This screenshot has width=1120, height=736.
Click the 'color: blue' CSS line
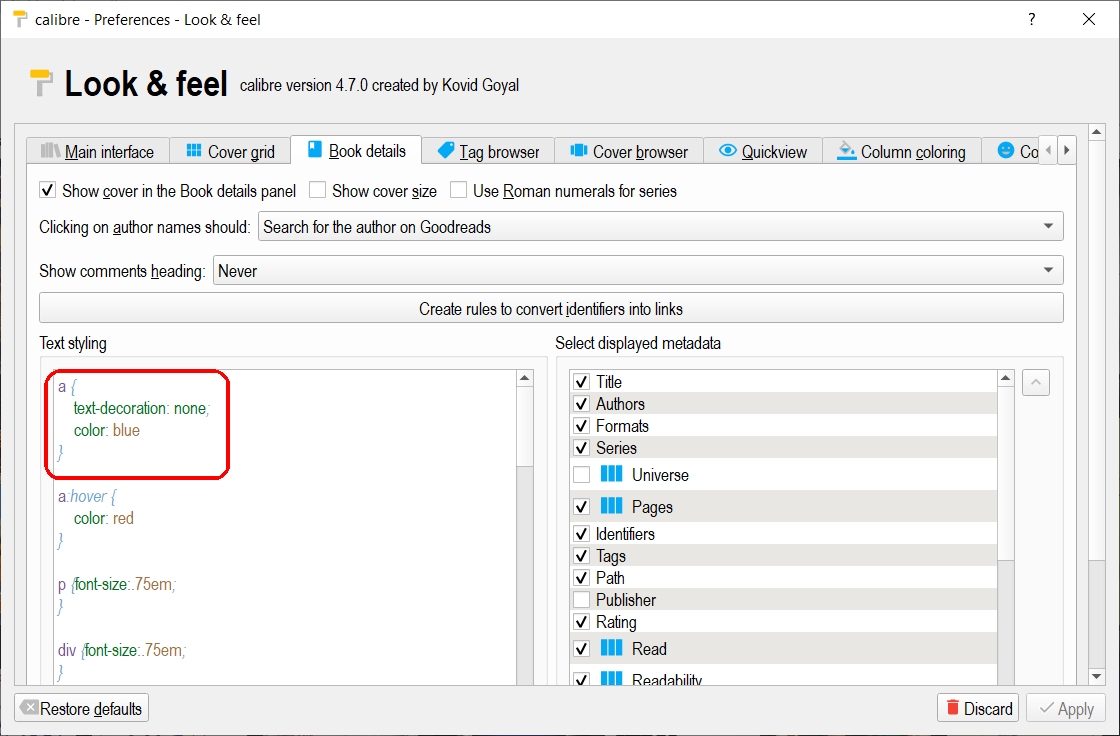click(106, 430)
